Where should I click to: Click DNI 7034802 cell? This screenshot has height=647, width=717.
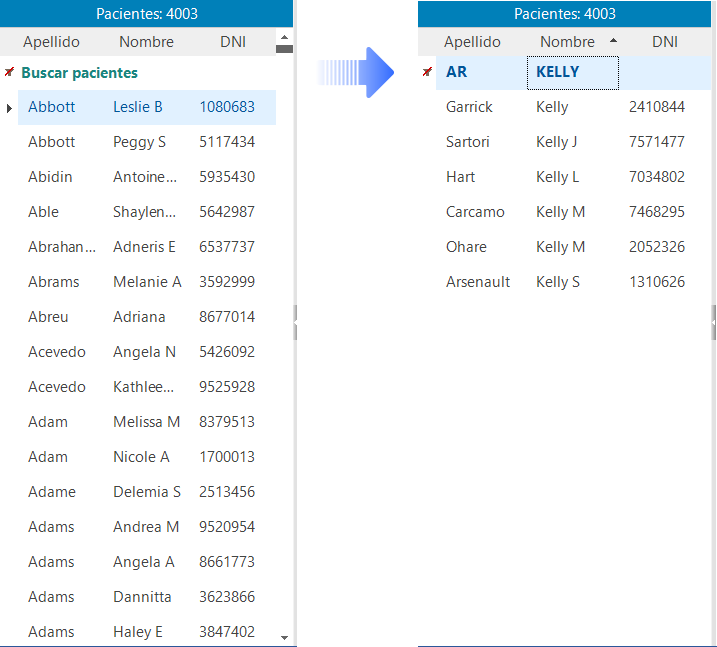coord(657,177)
